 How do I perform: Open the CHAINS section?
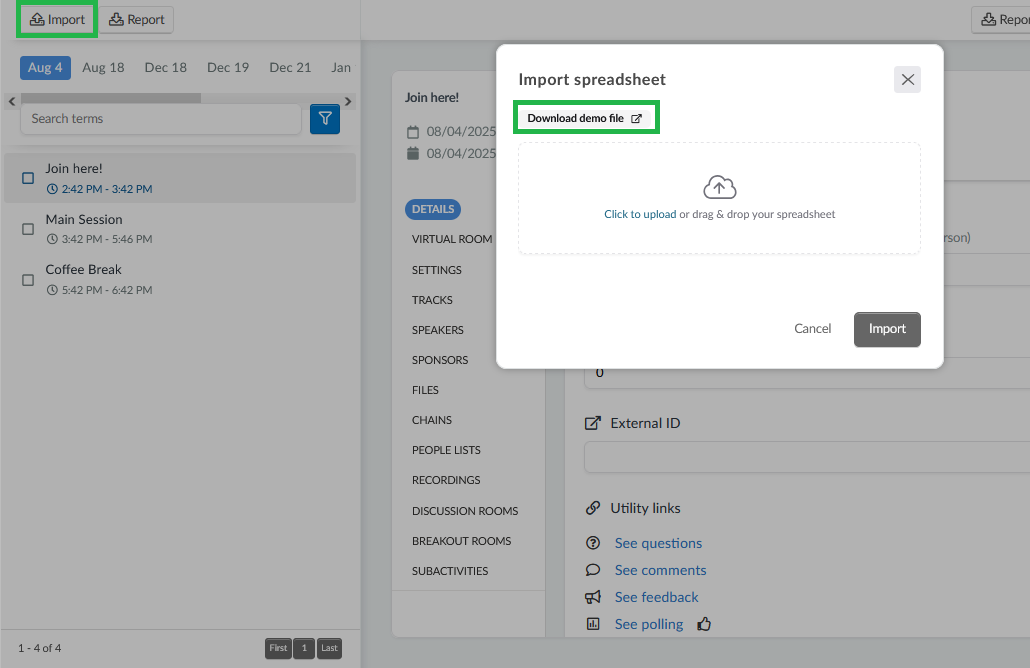432,420
